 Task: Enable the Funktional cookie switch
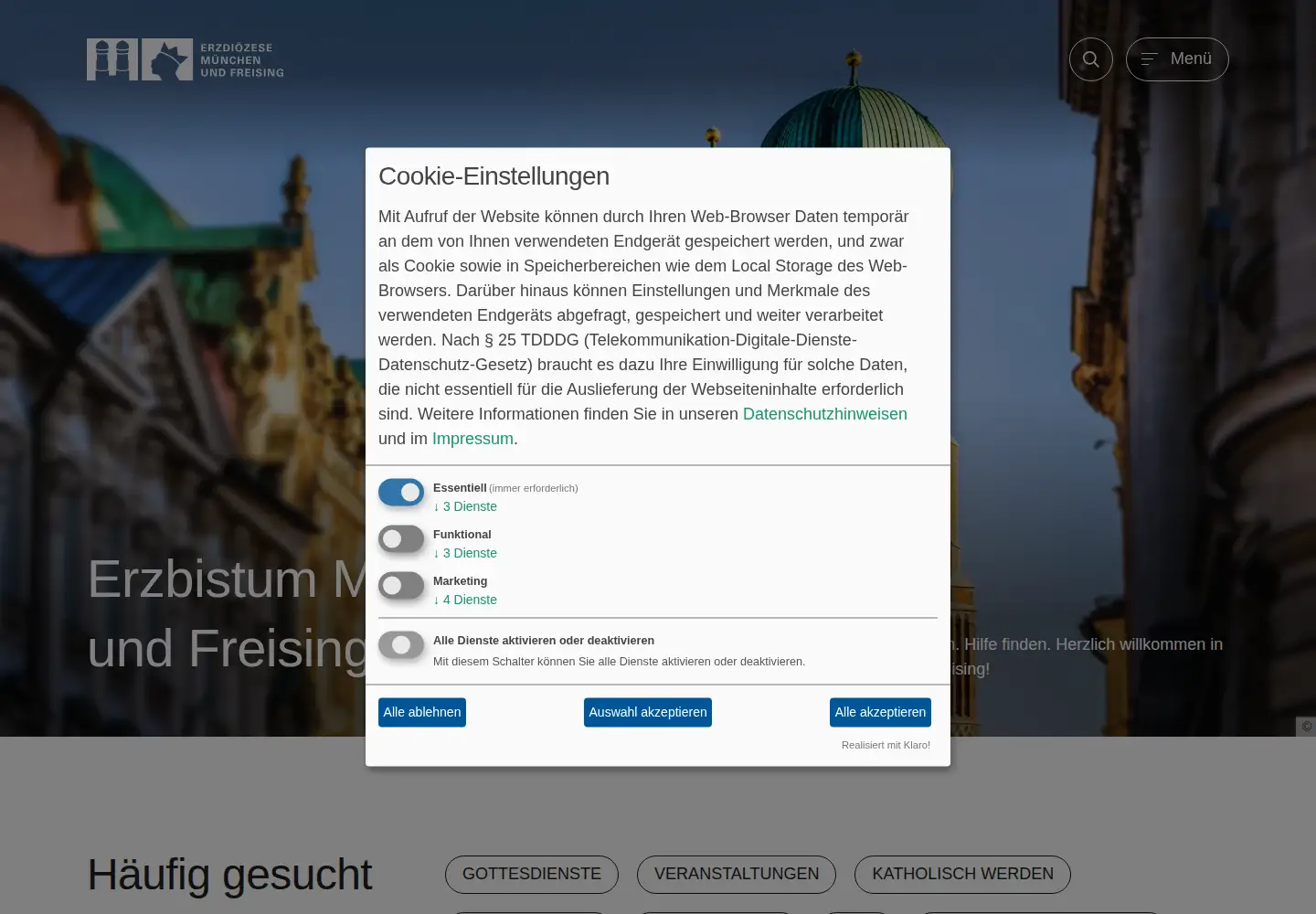pyautogui.click(x=401, y=539)
